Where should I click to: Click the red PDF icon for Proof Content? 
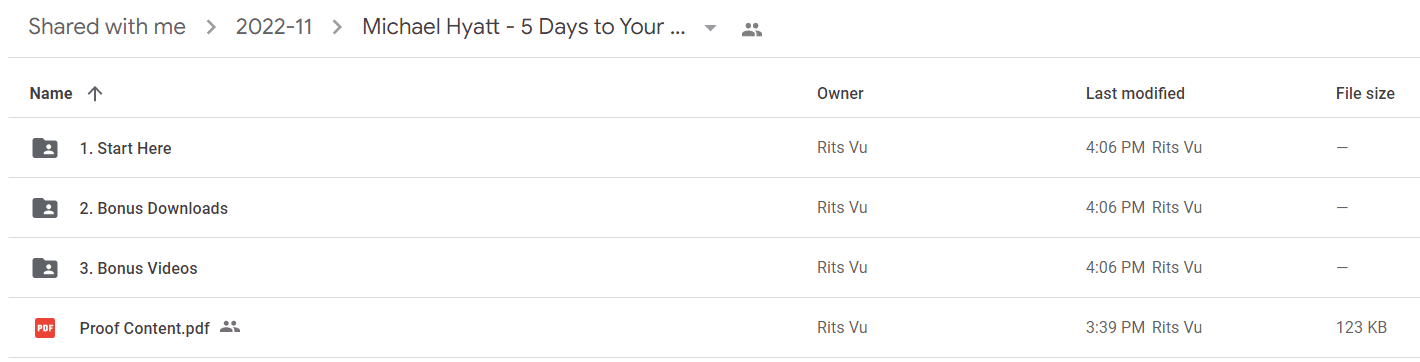coord(45,328)
